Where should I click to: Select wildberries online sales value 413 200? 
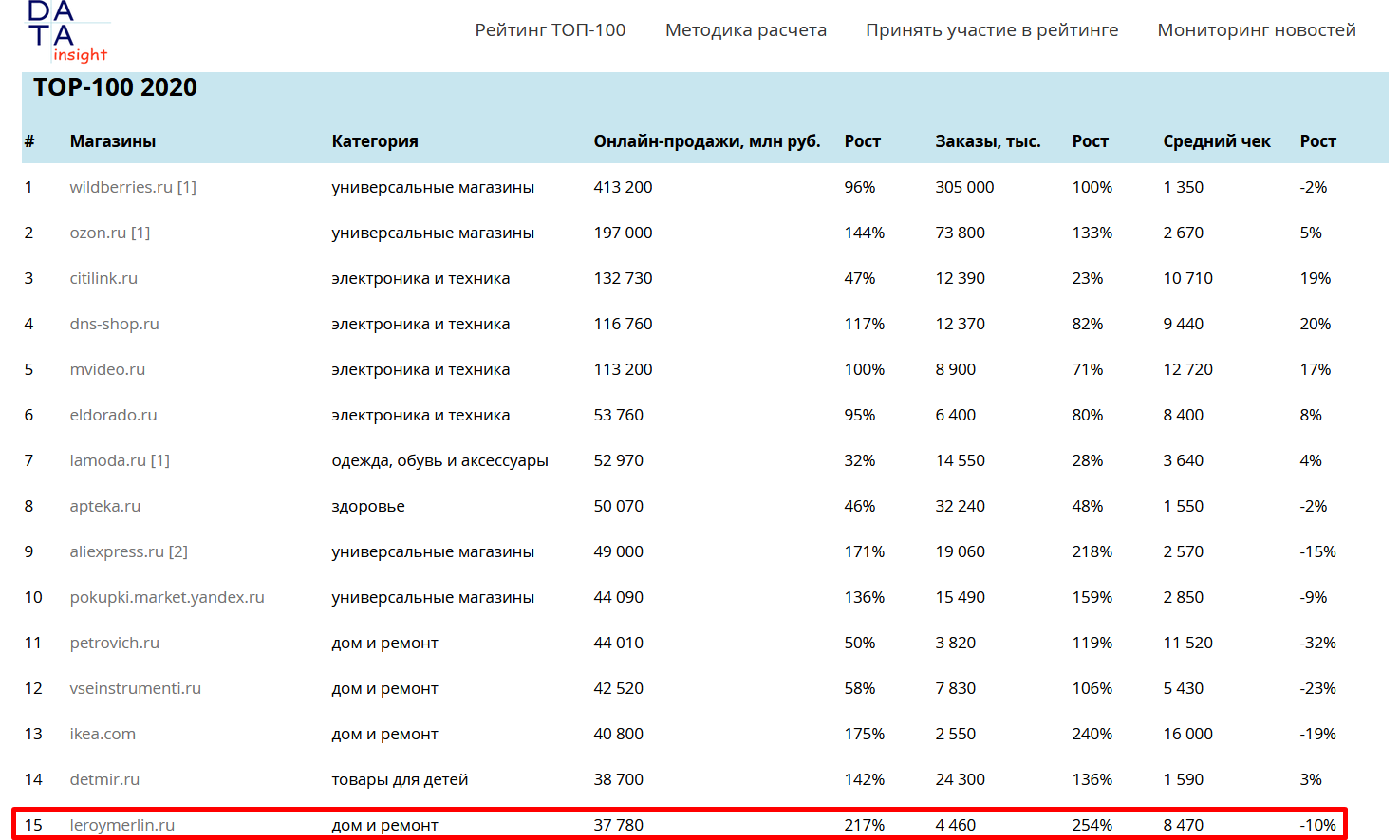point(623,187)
